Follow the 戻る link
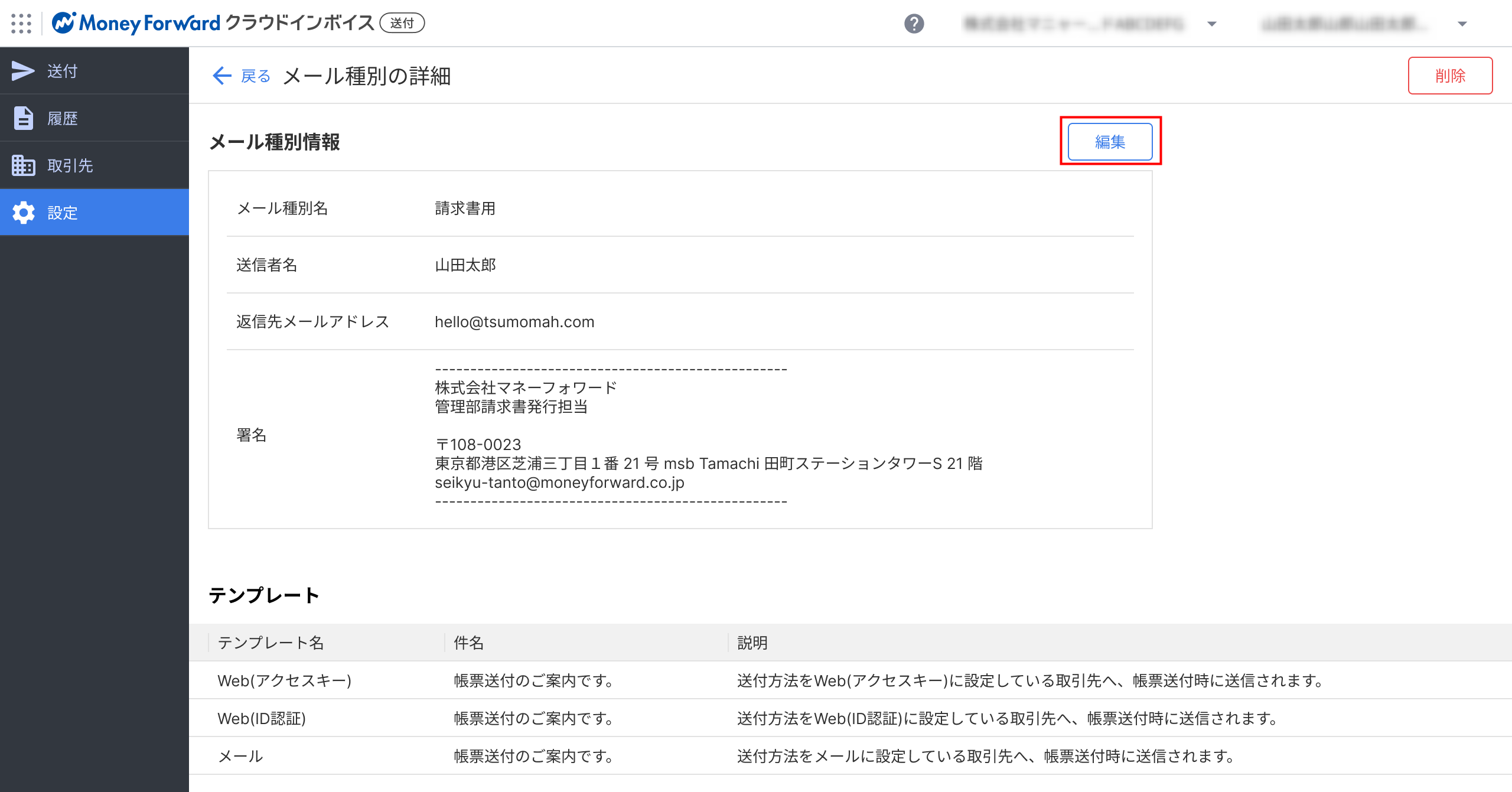Image resolution: width=1512 pixels, height=792 pixels. pyautogui.click(x=255, y=76)
